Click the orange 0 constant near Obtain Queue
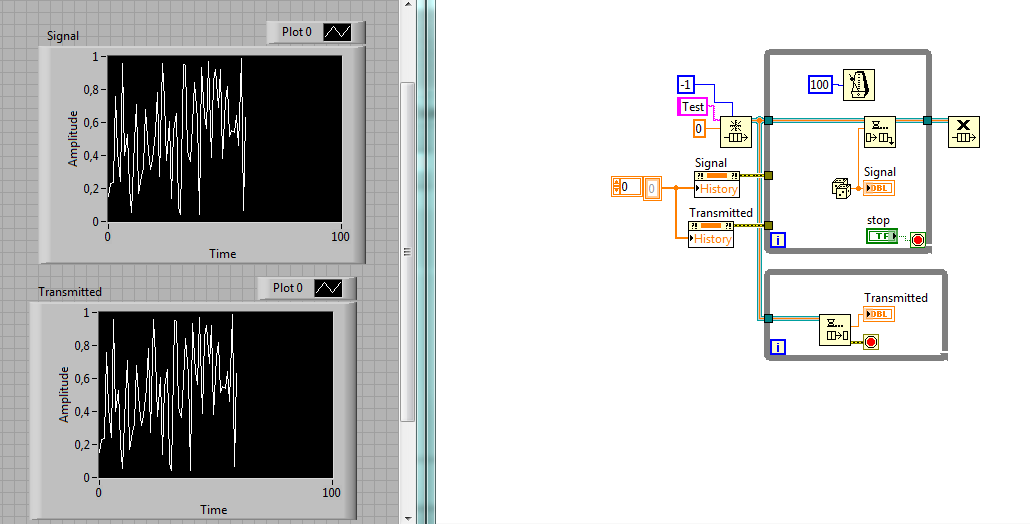The width and height of the screenshot is (1030, 524). 700,129
